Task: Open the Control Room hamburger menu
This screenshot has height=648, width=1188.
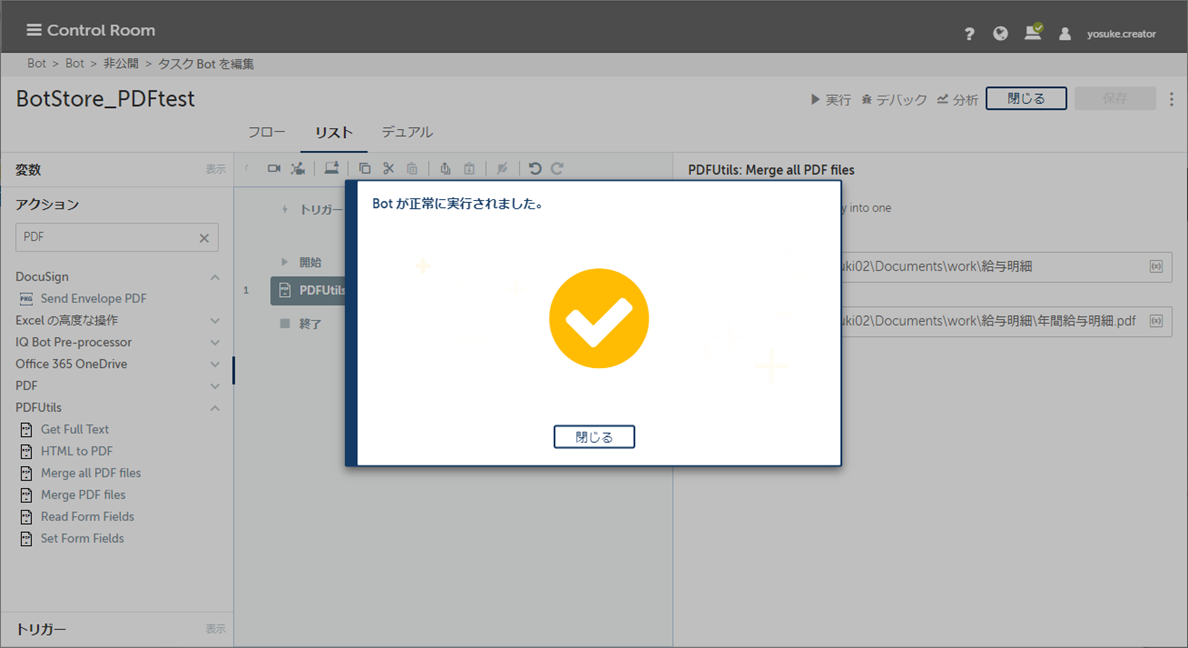Action: click(x=34, y=30)
